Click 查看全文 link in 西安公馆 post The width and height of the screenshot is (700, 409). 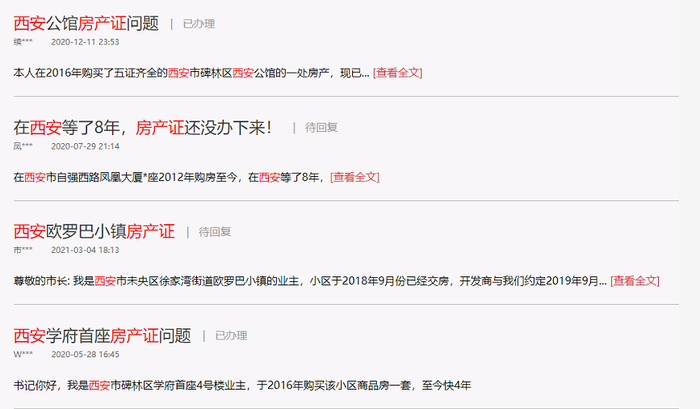398,73
